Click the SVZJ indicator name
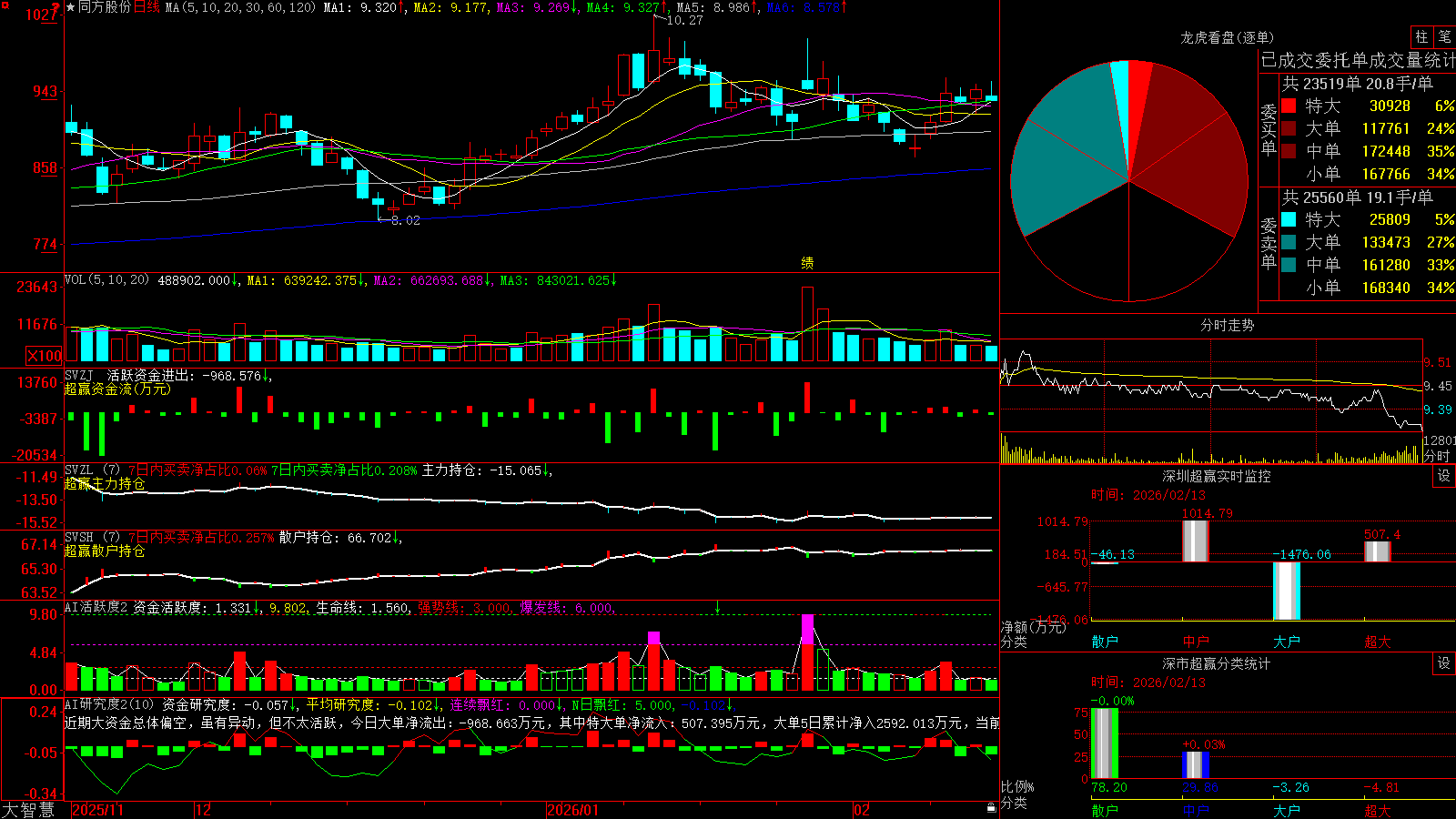This screenshot has height=819, width=1456. [x=79, y=375]
